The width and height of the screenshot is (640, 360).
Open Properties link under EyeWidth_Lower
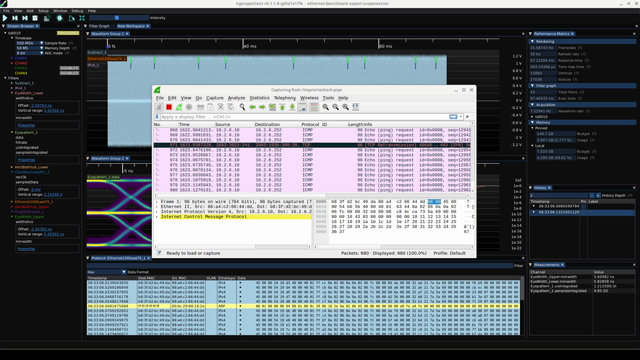point(27,125)
